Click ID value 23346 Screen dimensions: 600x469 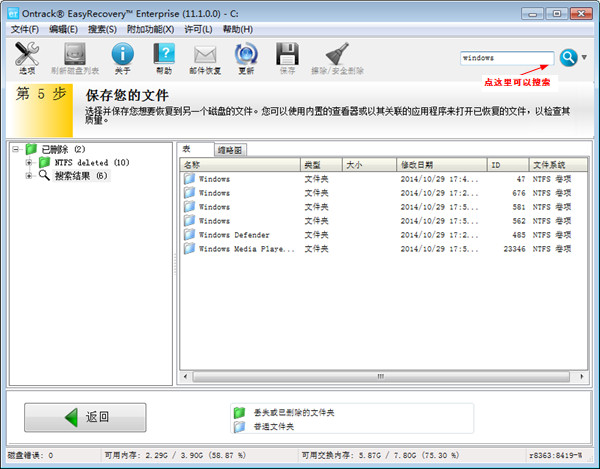pos(514,249)
